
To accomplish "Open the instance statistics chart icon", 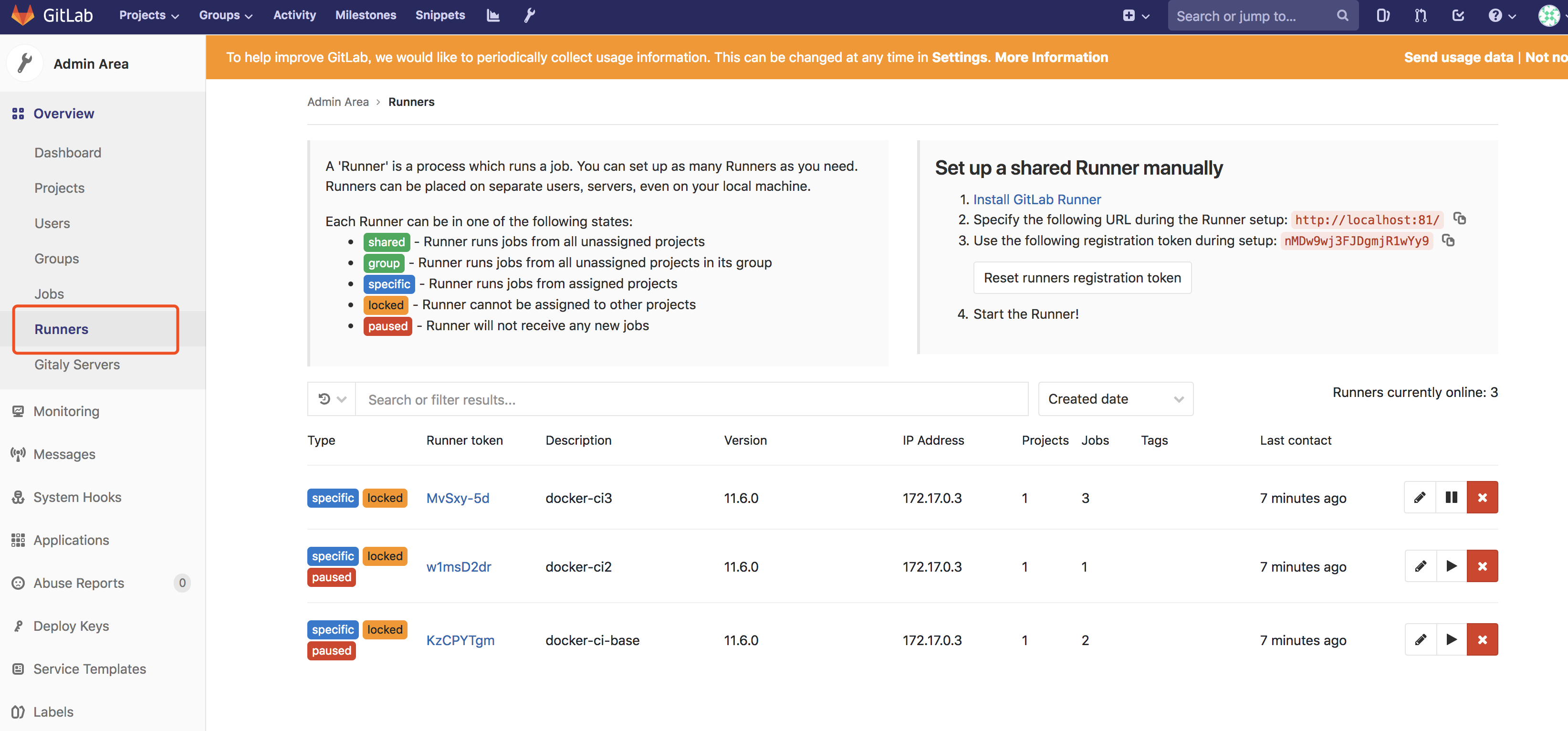I will pyautogui.click(x=493, y=15).
